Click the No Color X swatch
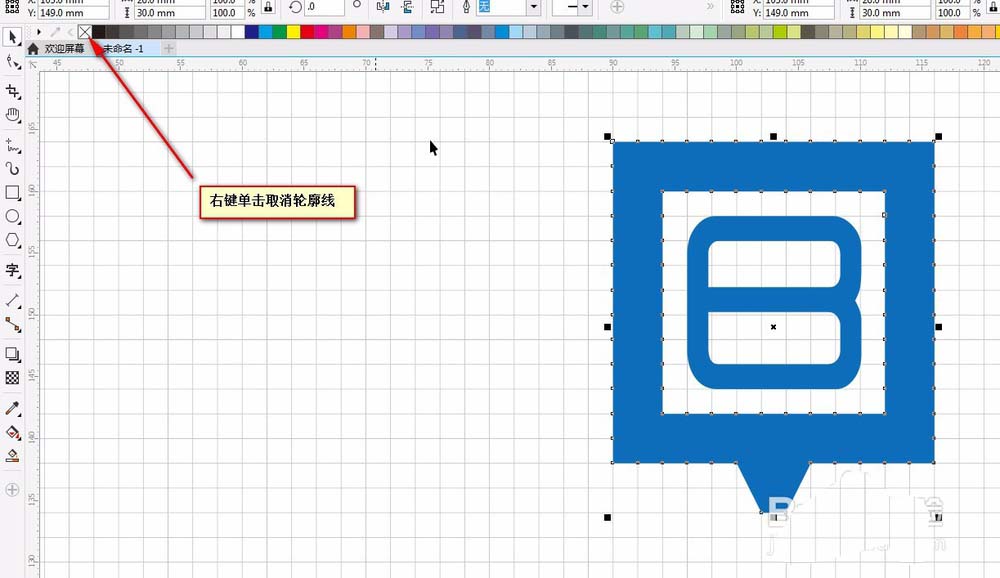 coord(85,31)
